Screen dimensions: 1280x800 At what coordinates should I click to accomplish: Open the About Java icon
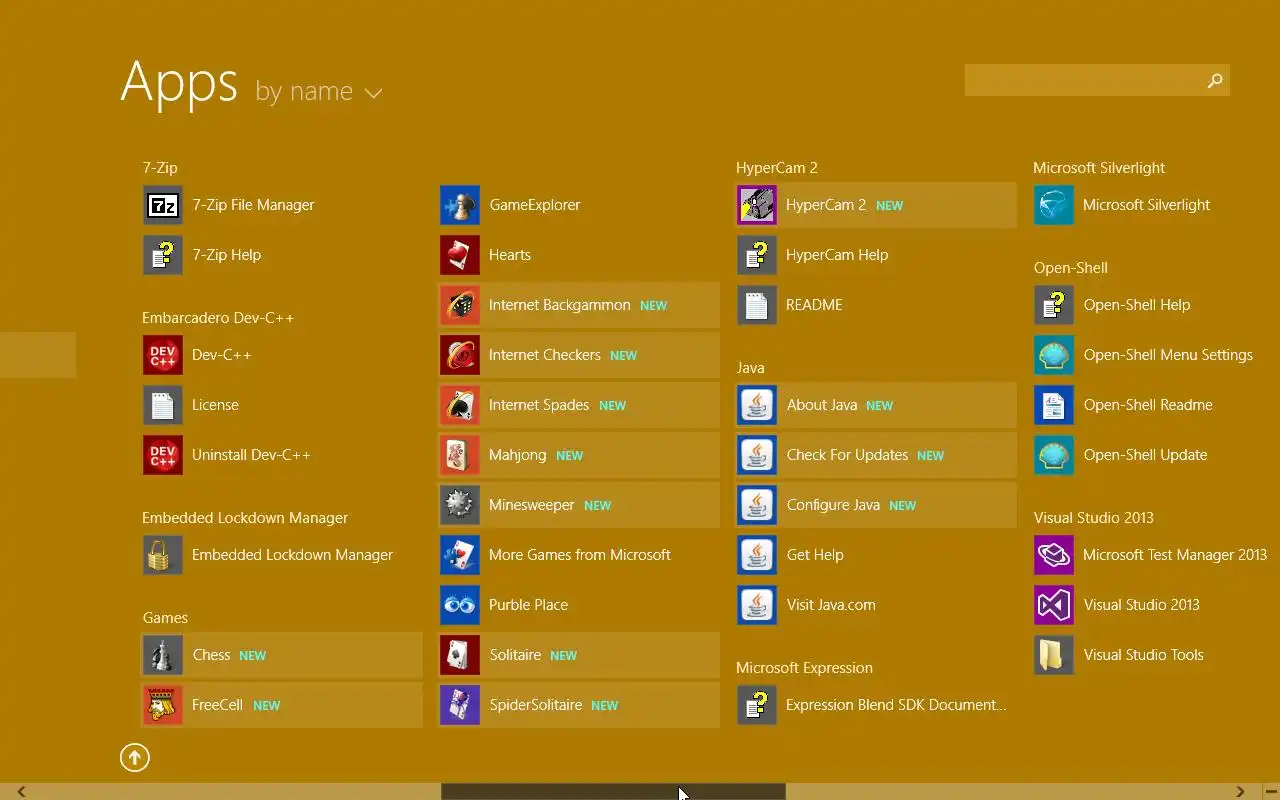point(757,405)
